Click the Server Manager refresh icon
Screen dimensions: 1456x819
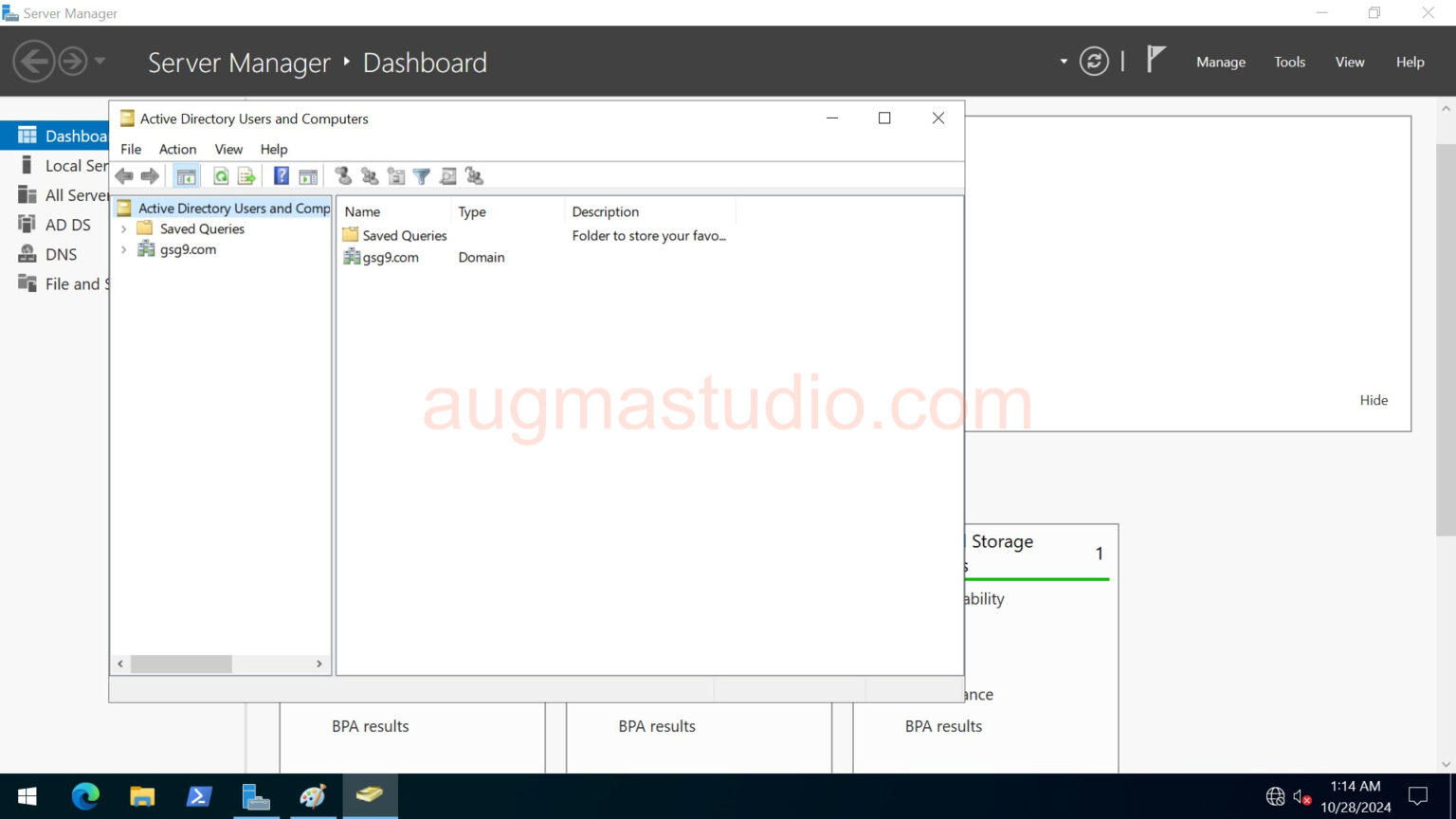pos(1094,61)
